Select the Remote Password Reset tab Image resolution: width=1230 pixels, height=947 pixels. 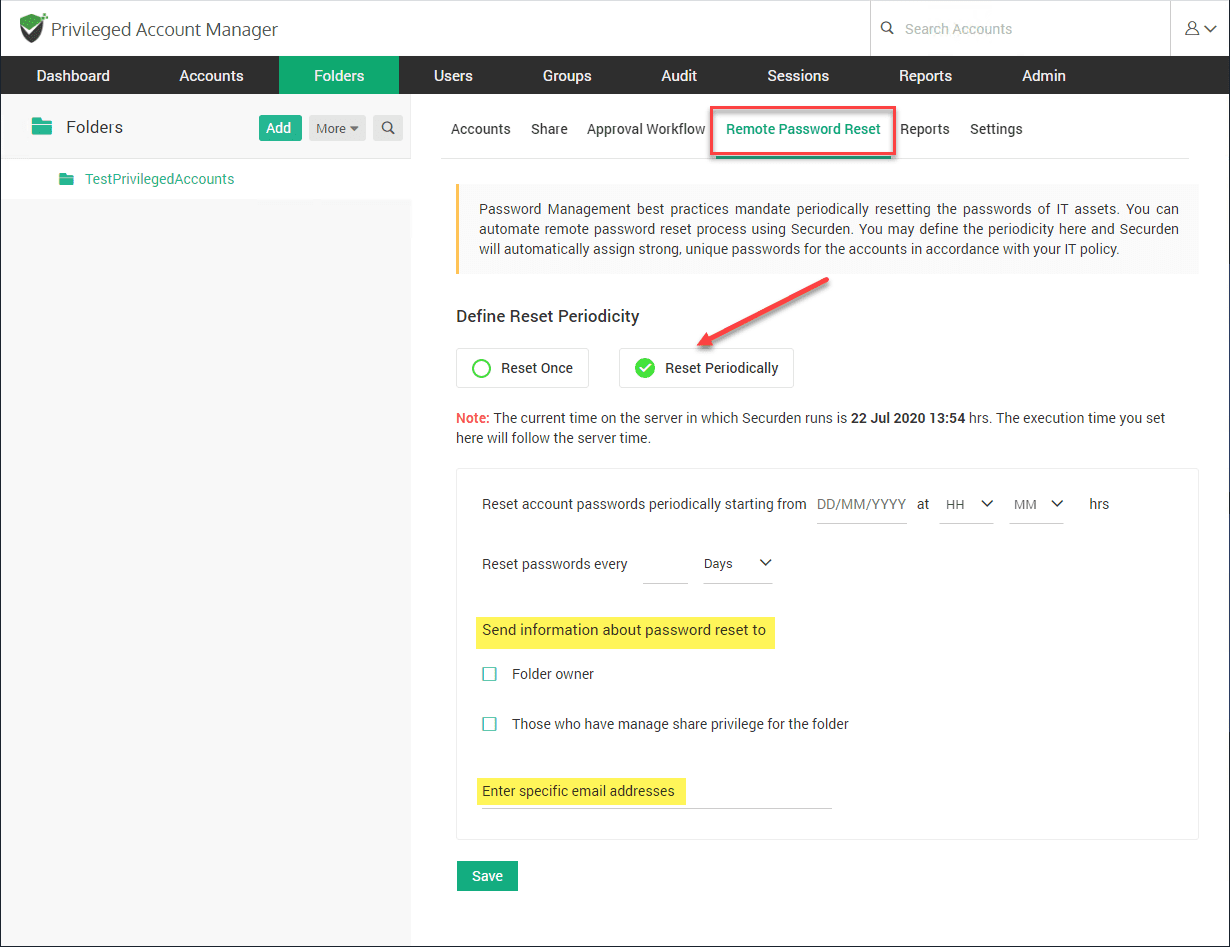pyautogui.click(x=803, y=129)
